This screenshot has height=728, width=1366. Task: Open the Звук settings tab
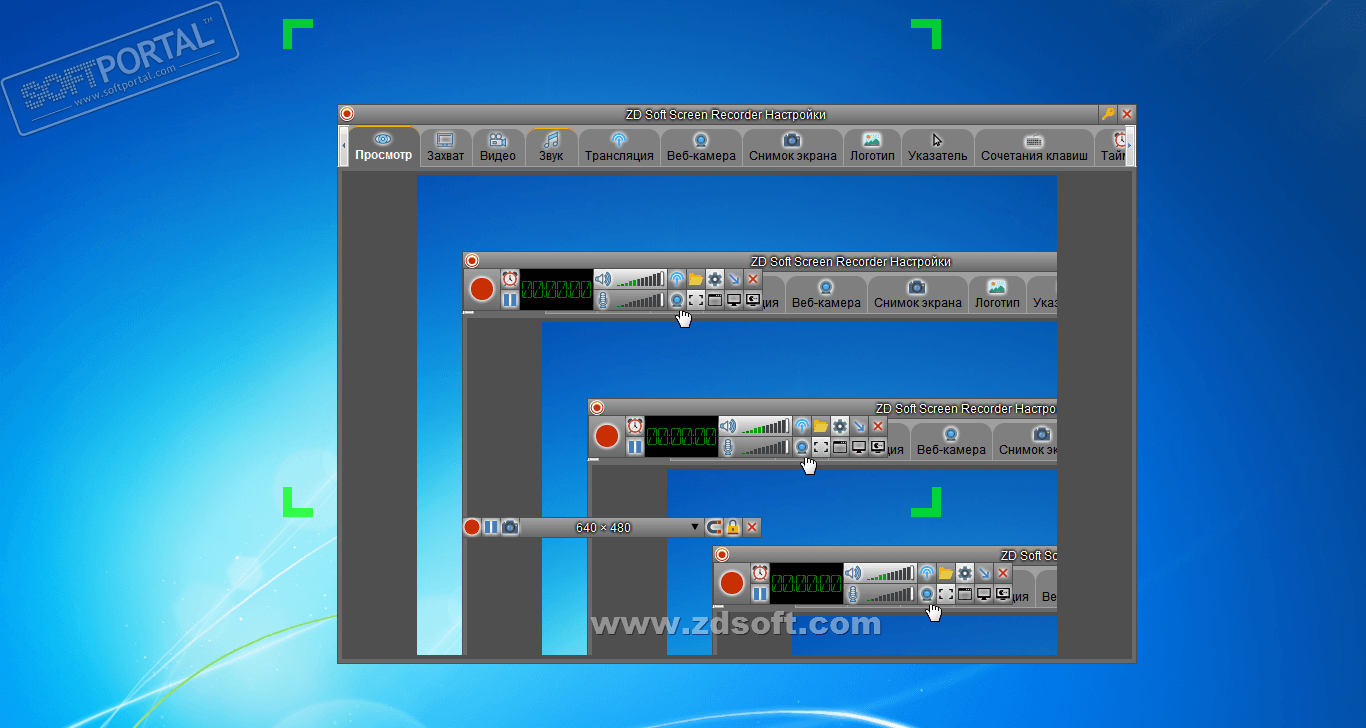coord(551,146)
